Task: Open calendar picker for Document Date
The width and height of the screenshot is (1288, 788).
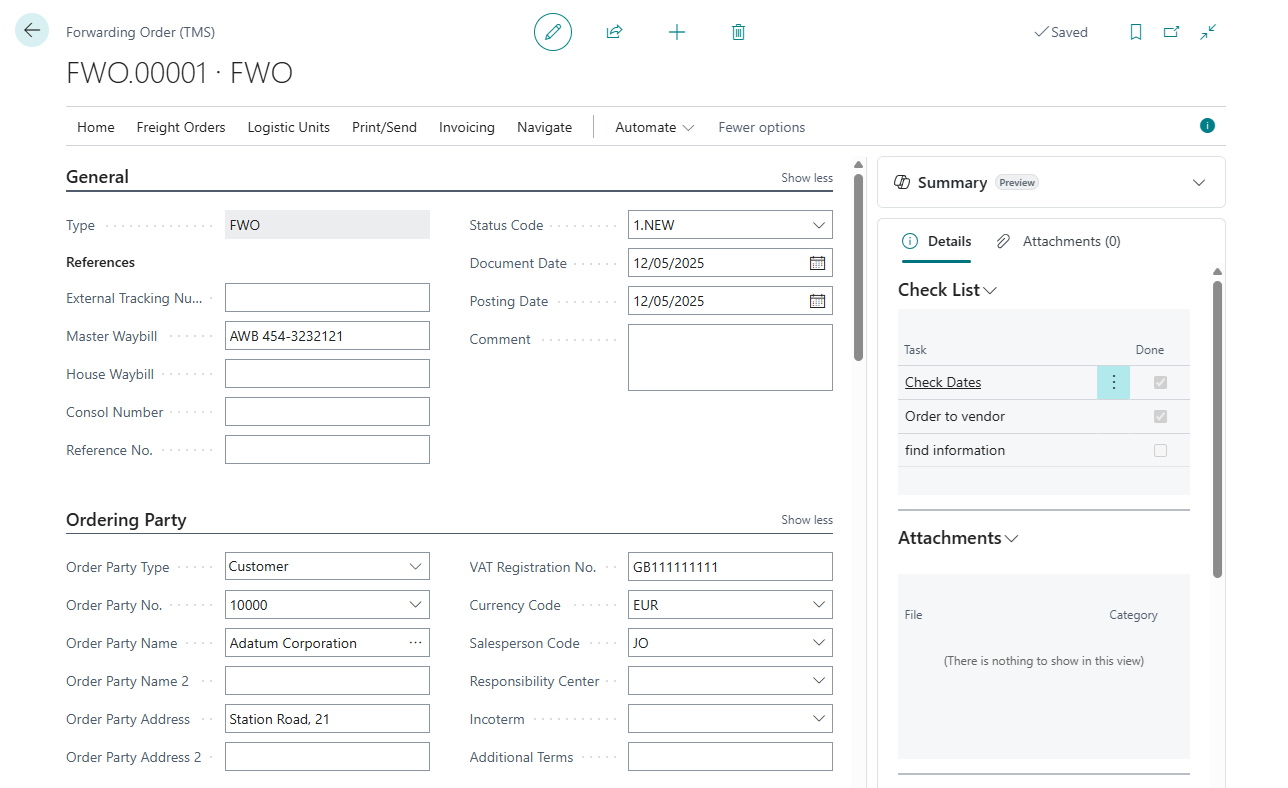Action: pyautogui.click(x=817, y=263)
